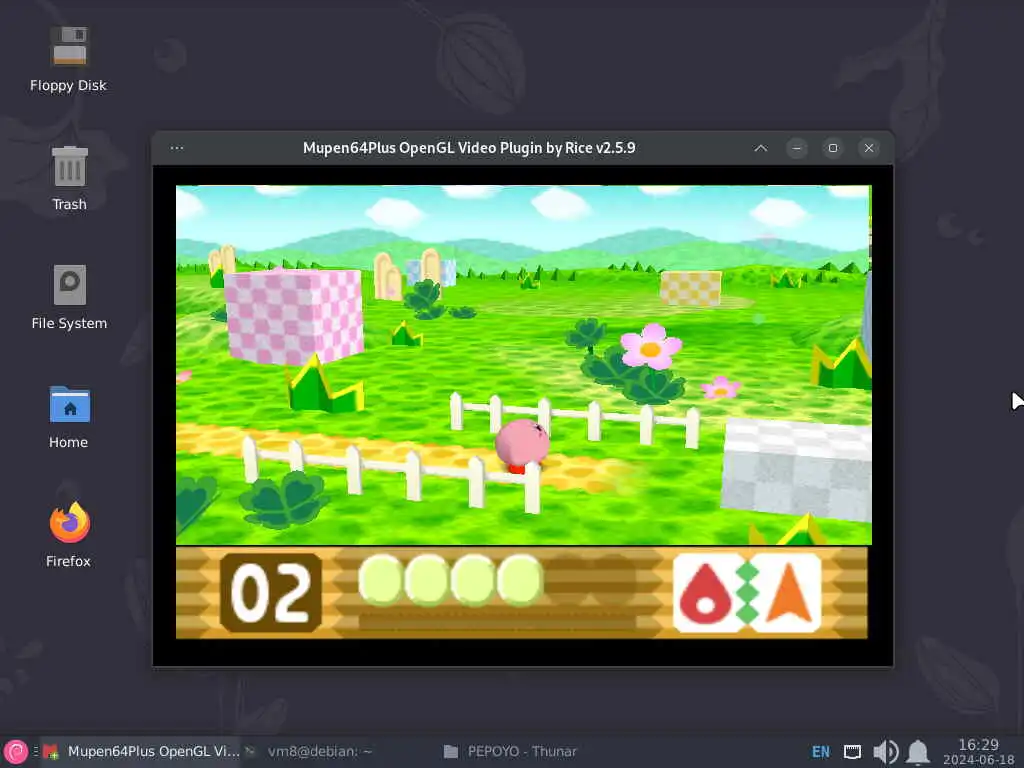Viewport: 1024px width, 768px height.
Task: Open the volume speaker tray icon
Action: [885, 752]
